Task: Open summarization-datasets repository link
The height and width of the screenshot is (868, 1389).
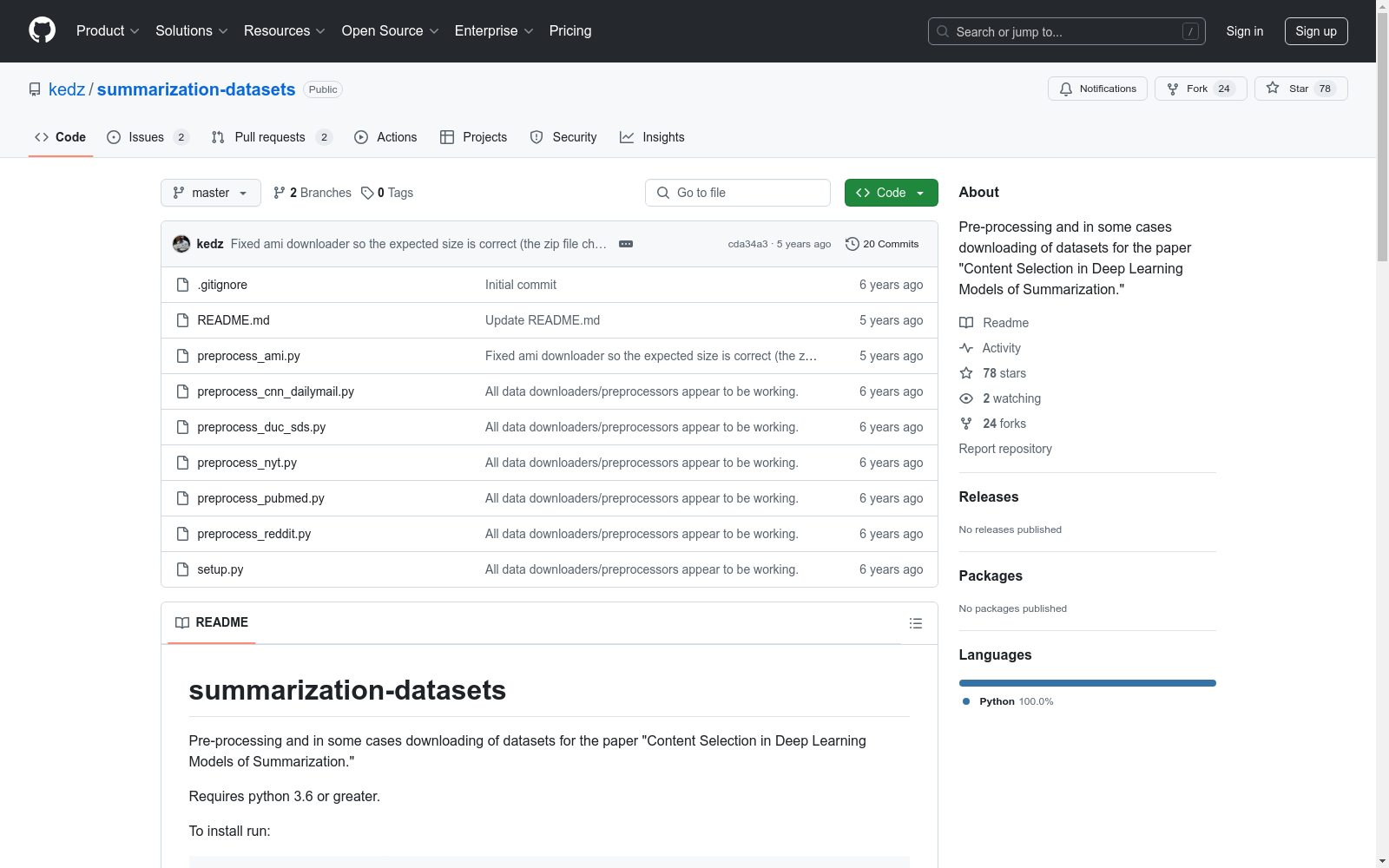Action: 196,89
